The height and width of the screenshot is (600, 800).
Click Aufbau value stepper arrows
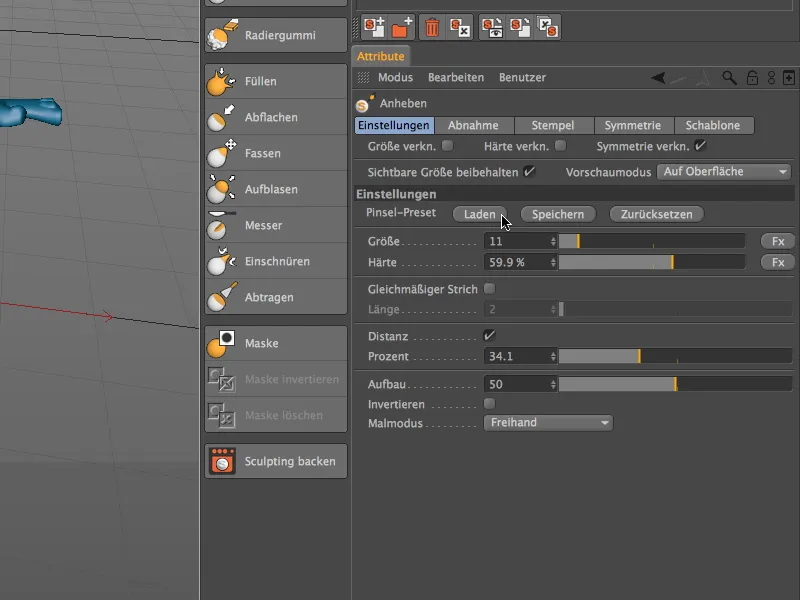(x=553, y=384)
